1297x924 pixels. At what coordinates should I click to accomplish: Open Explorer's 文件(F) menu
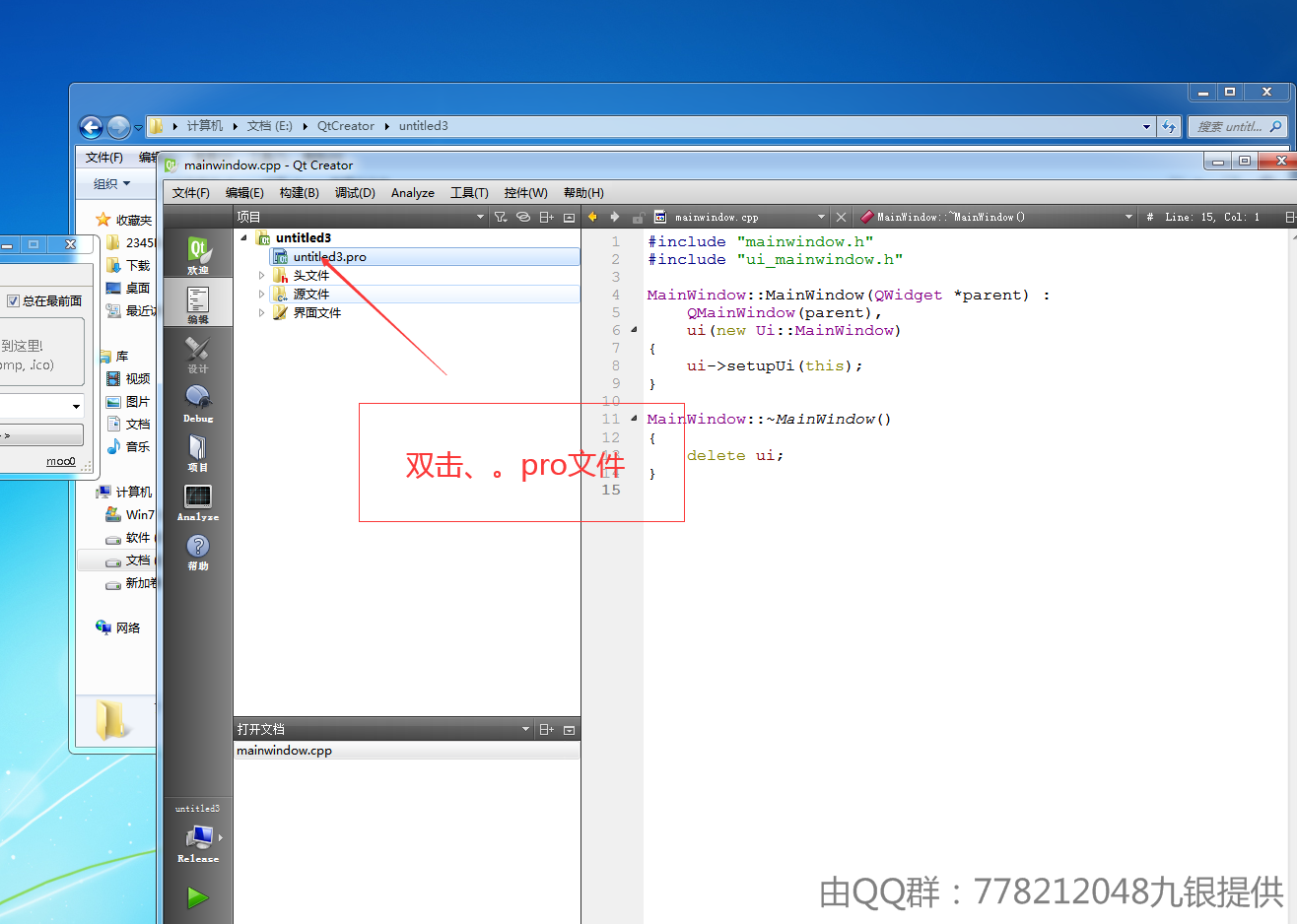[x=103, y=158]
